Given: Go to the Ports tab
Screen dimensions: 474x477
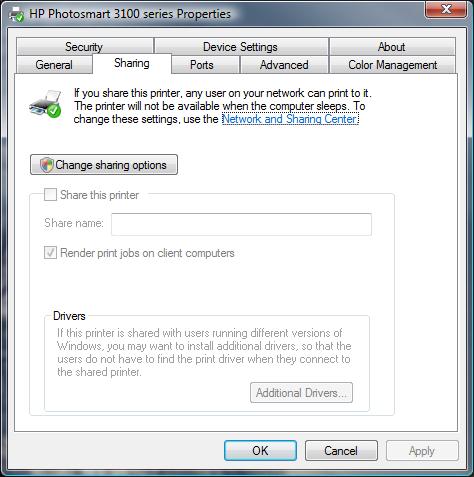Looking at the screenshot, I should point(202,64).
